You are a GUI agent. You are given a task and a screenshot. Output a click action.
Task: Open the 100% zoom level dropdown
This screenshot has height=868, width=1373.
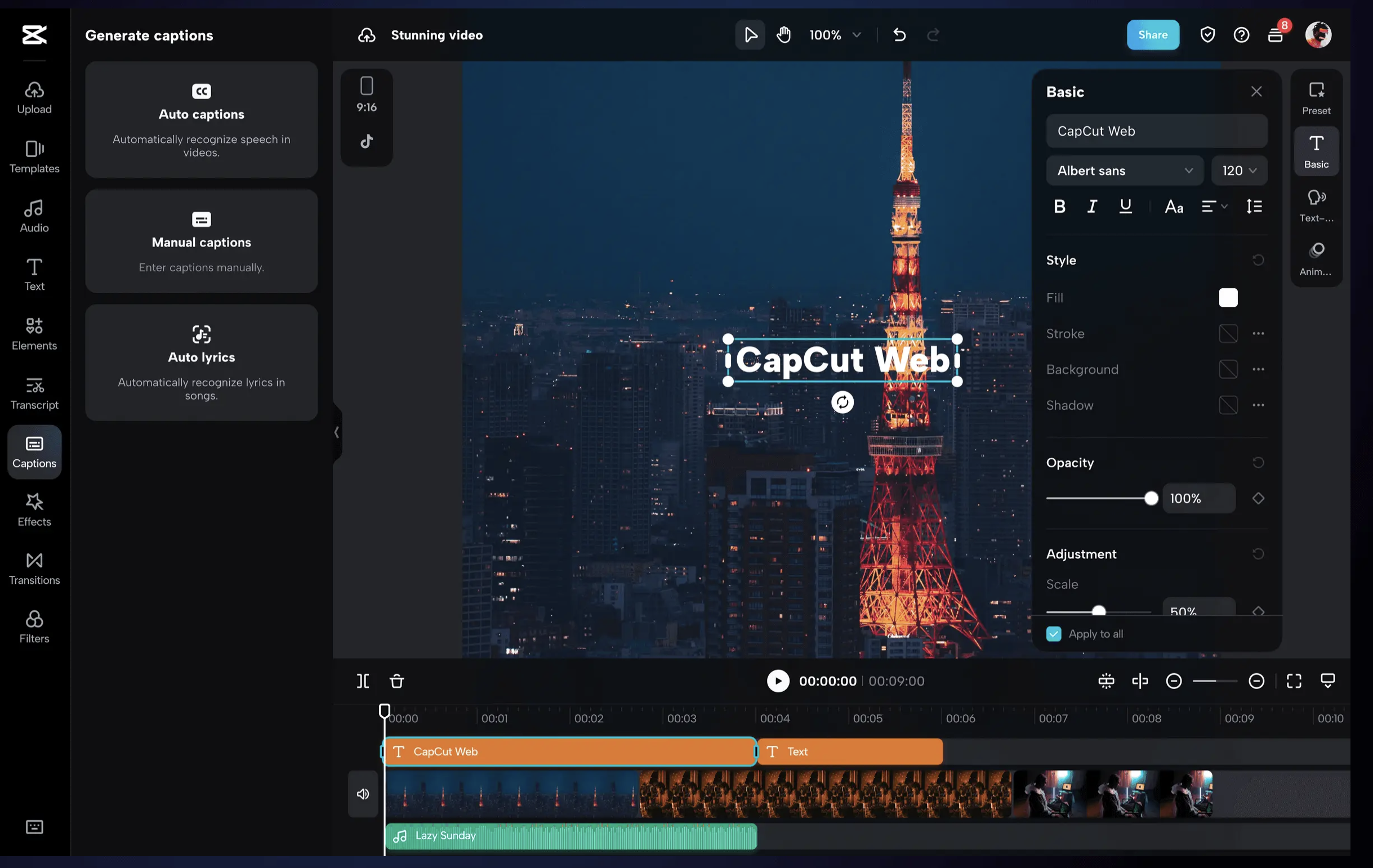[x=835, y=35]
